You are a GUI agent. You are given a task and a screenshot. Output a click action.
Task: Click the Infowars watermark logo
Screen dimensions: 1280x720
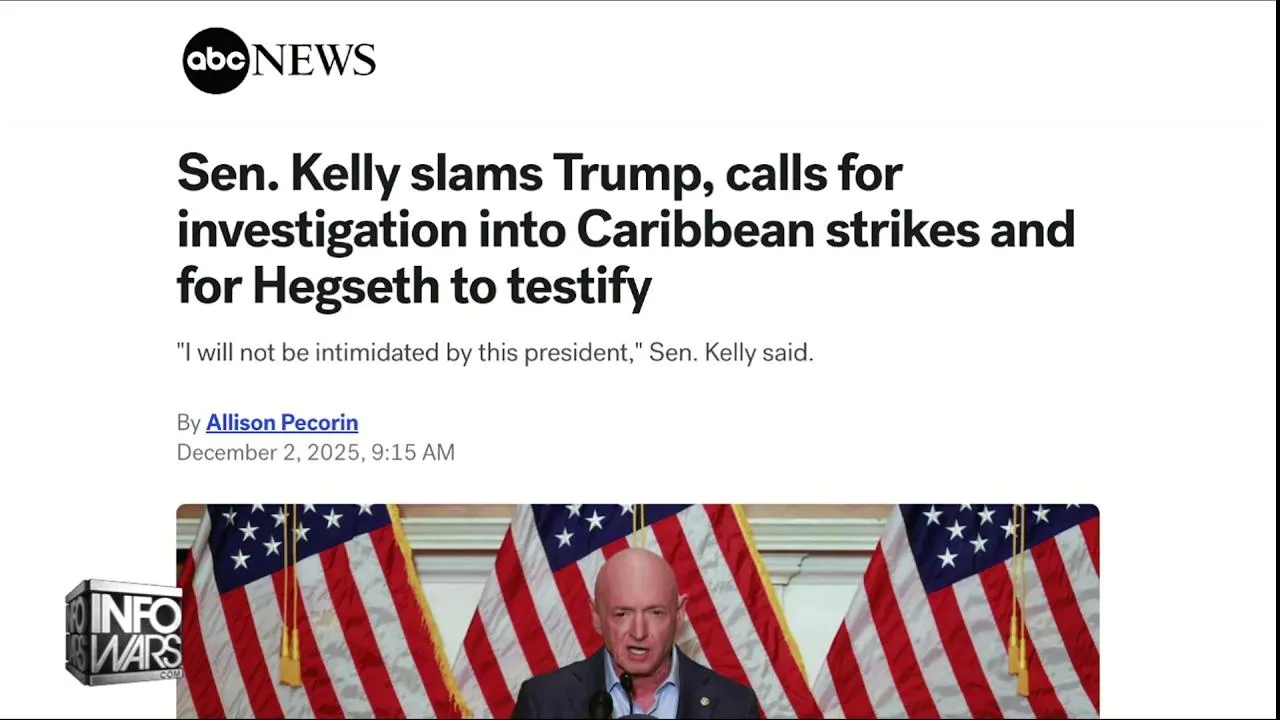click(x=124, y=632)
